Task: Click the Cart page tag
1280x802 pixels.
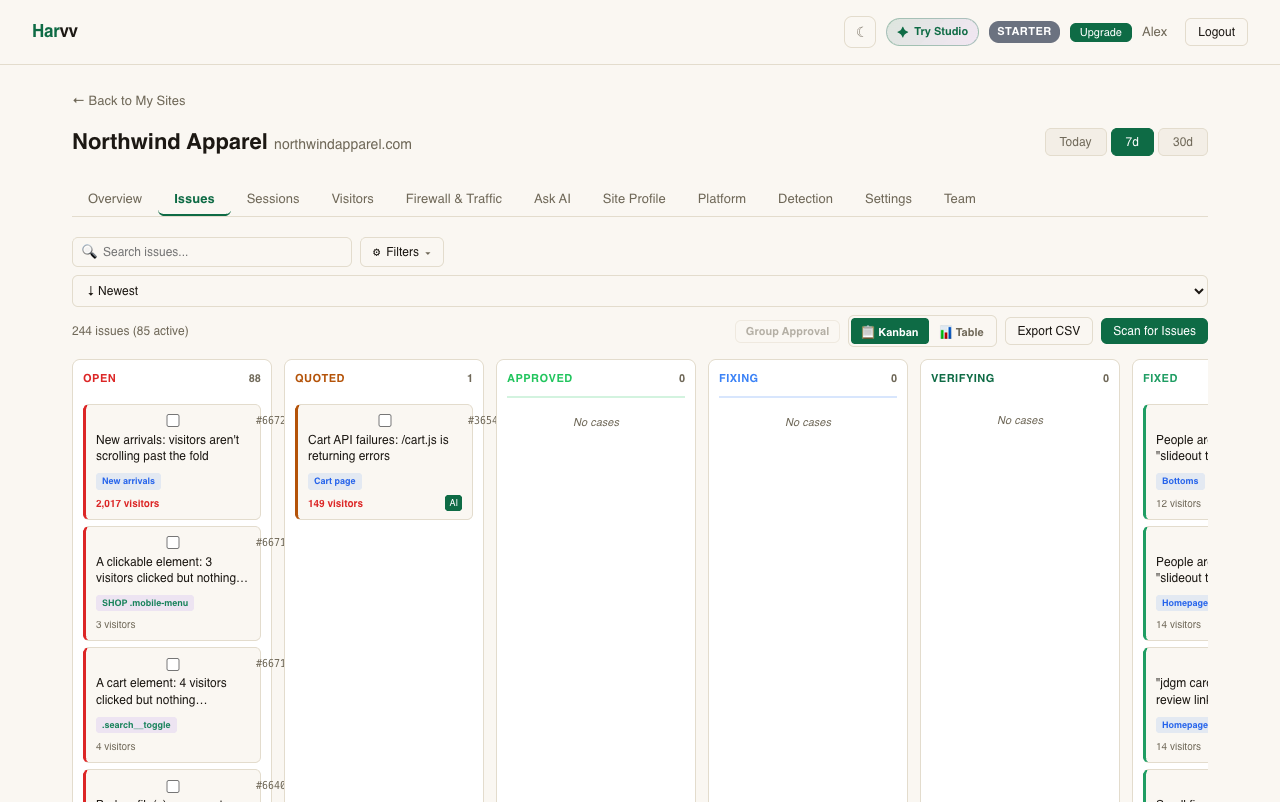Action: pos(335,481)
